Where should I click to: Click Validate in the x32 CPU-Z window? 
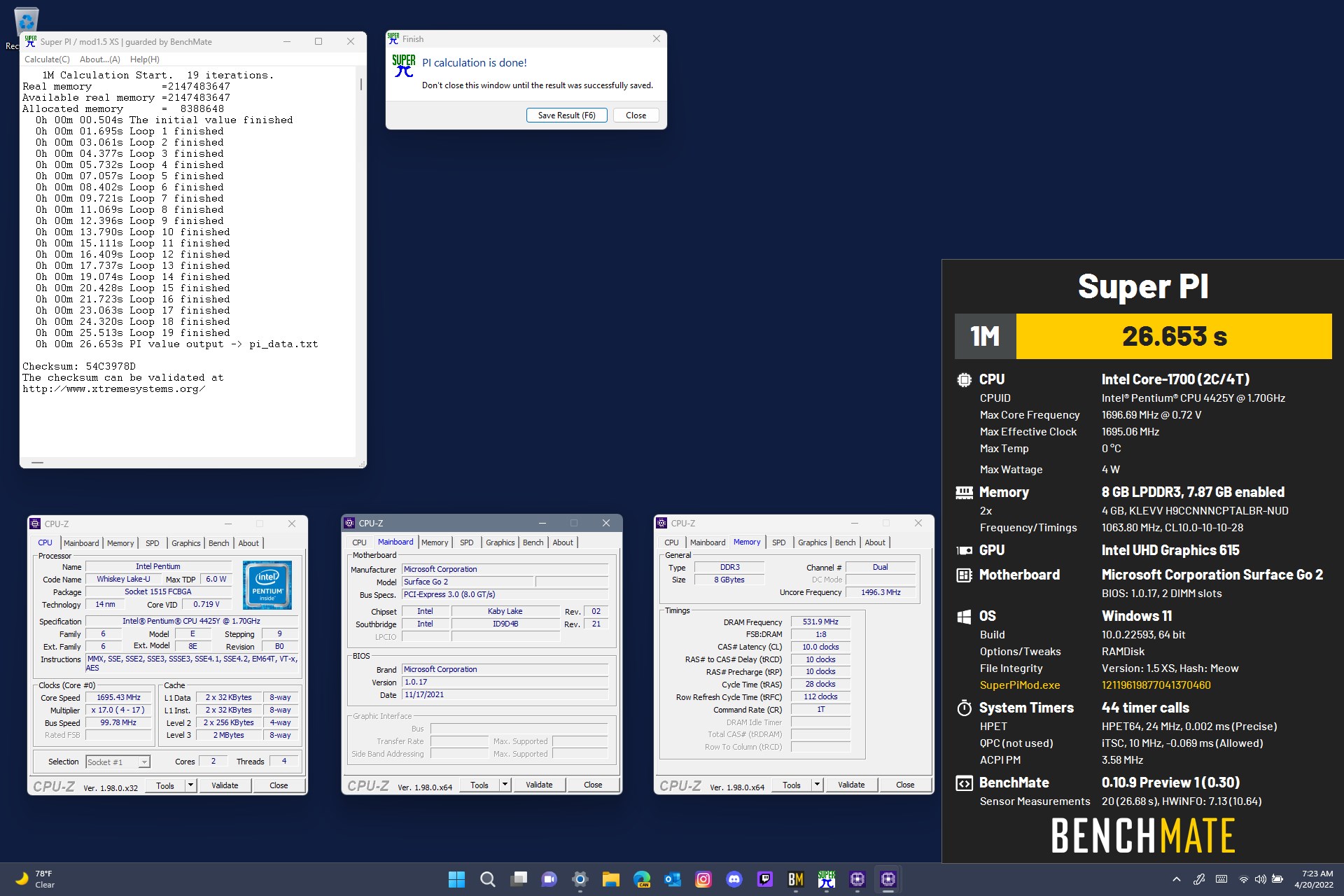(225, 785)
